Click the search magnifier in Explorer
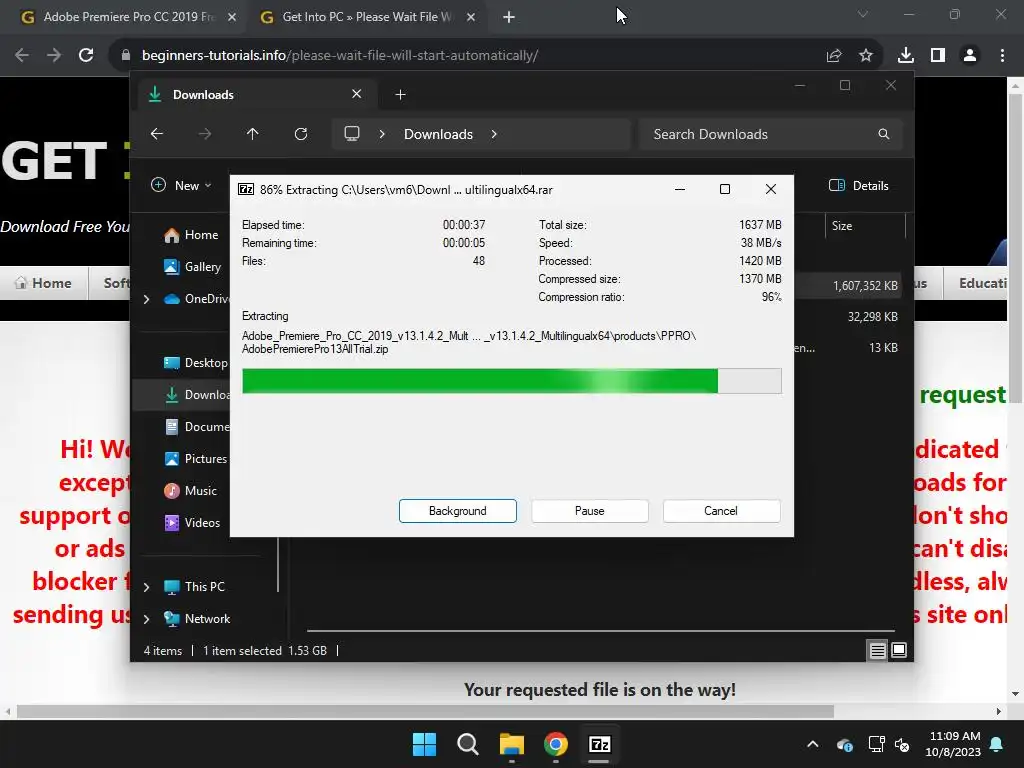Viewport: 1024px width, 768px height. (x=884, y=134)
